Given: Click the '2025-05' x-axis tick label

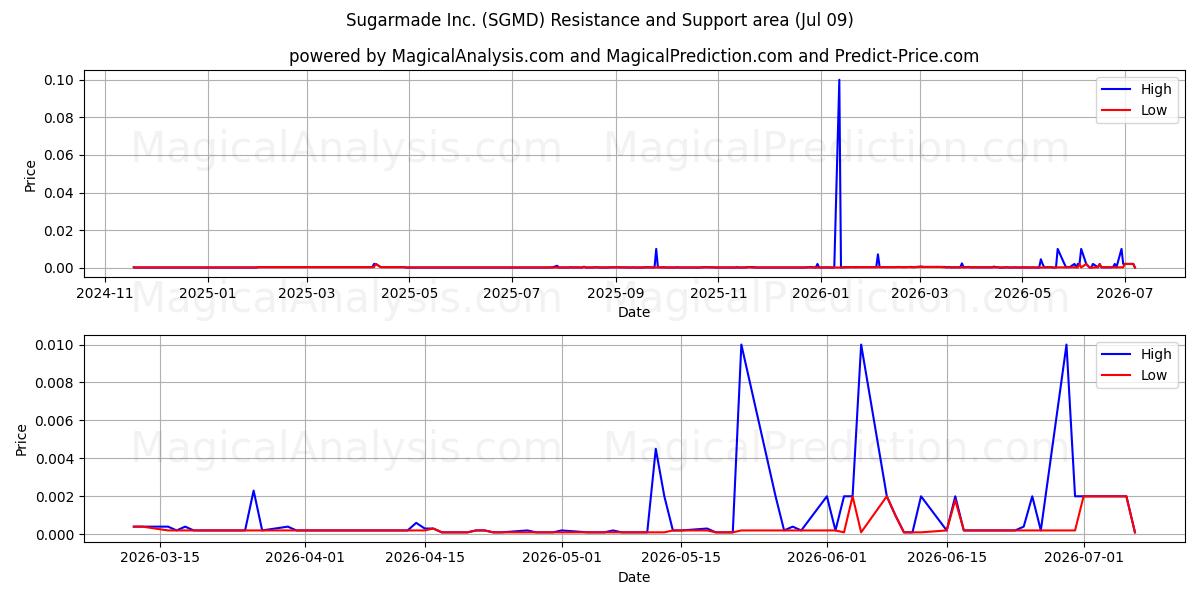Looking at the screenshot, I should (x=410, y=293).
